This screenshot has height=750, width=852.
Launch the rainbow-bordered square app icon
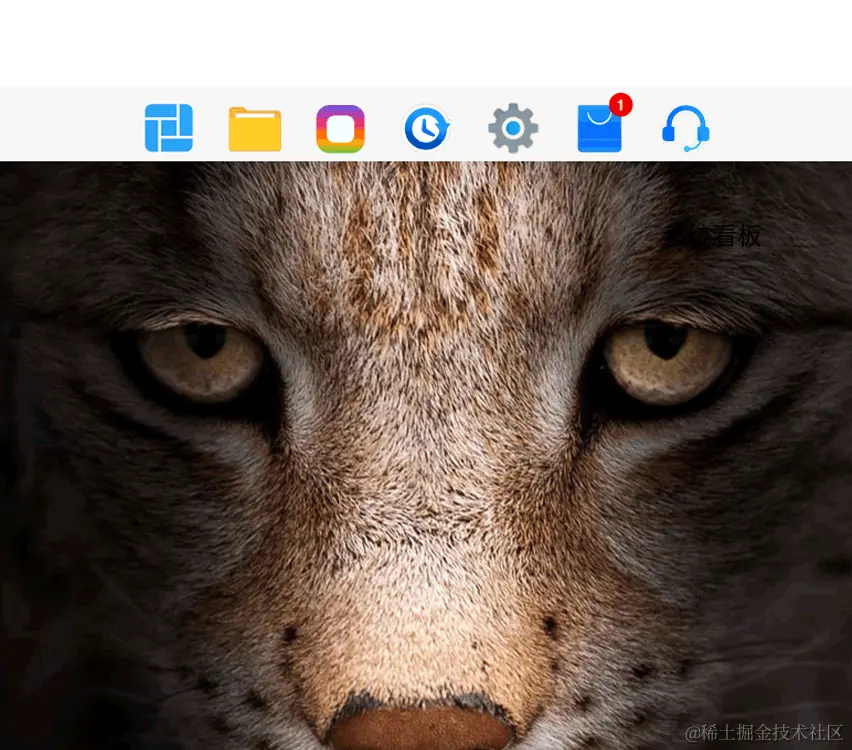pos(340,129)
